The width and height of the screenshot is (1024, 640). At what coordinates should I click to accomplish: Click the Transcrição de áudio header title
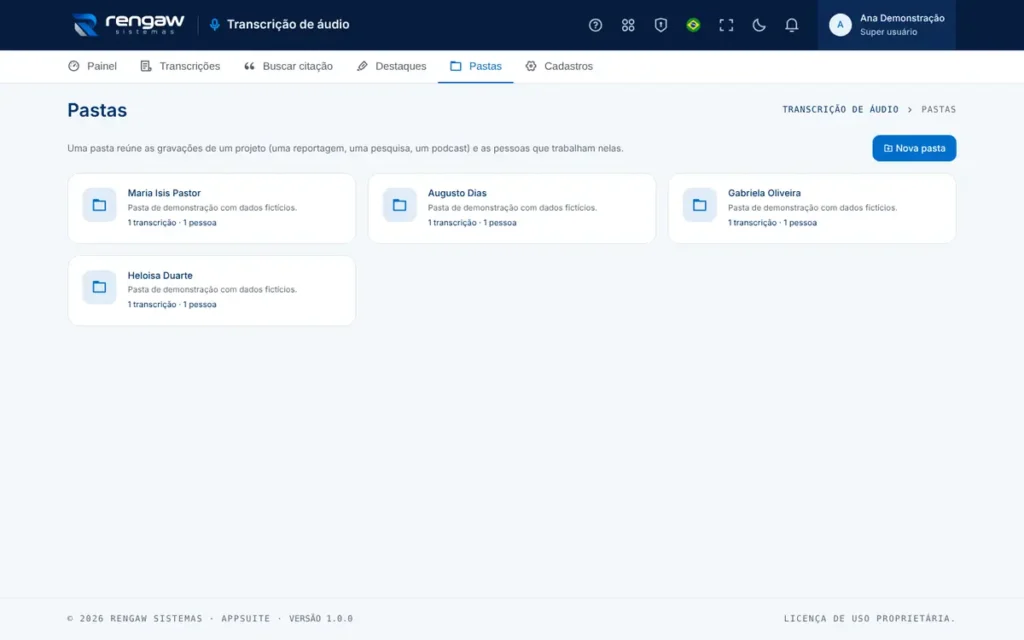[x=288, y=25]
